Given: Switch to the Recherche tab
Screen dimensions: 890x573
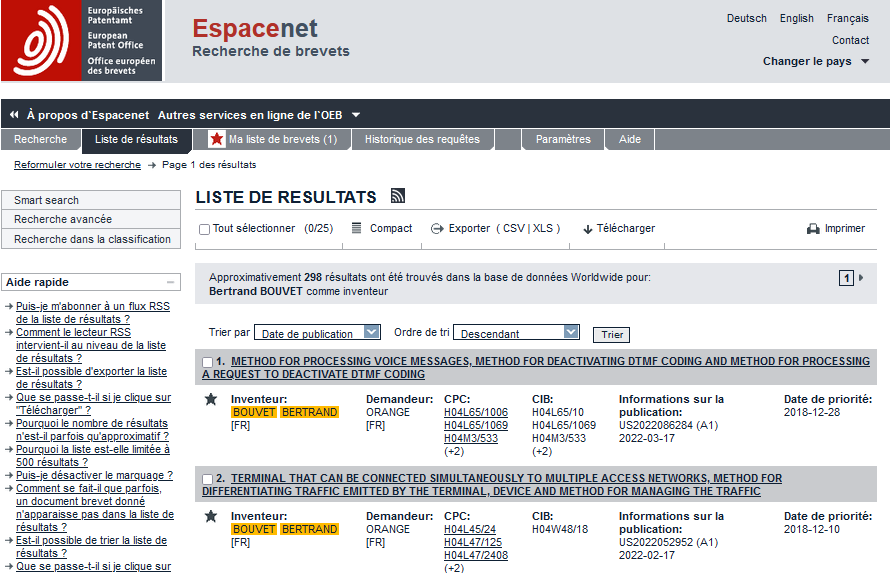Looking at the screenshot, I should pyautogui.click(x=40, y=140).
